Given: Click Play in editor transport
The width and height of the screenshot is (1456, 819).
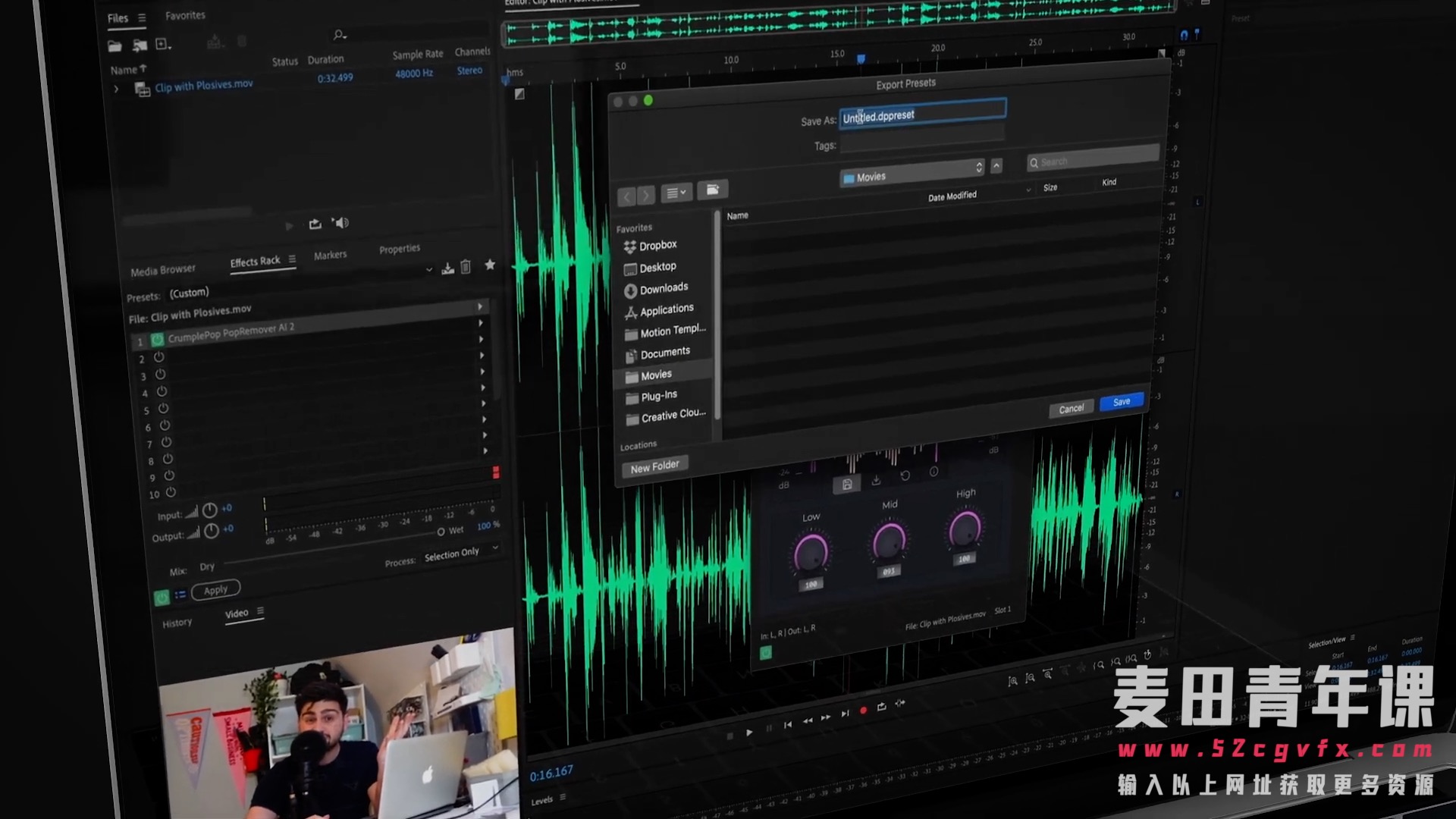Looking at the screenshot, I should click(749, 733).
